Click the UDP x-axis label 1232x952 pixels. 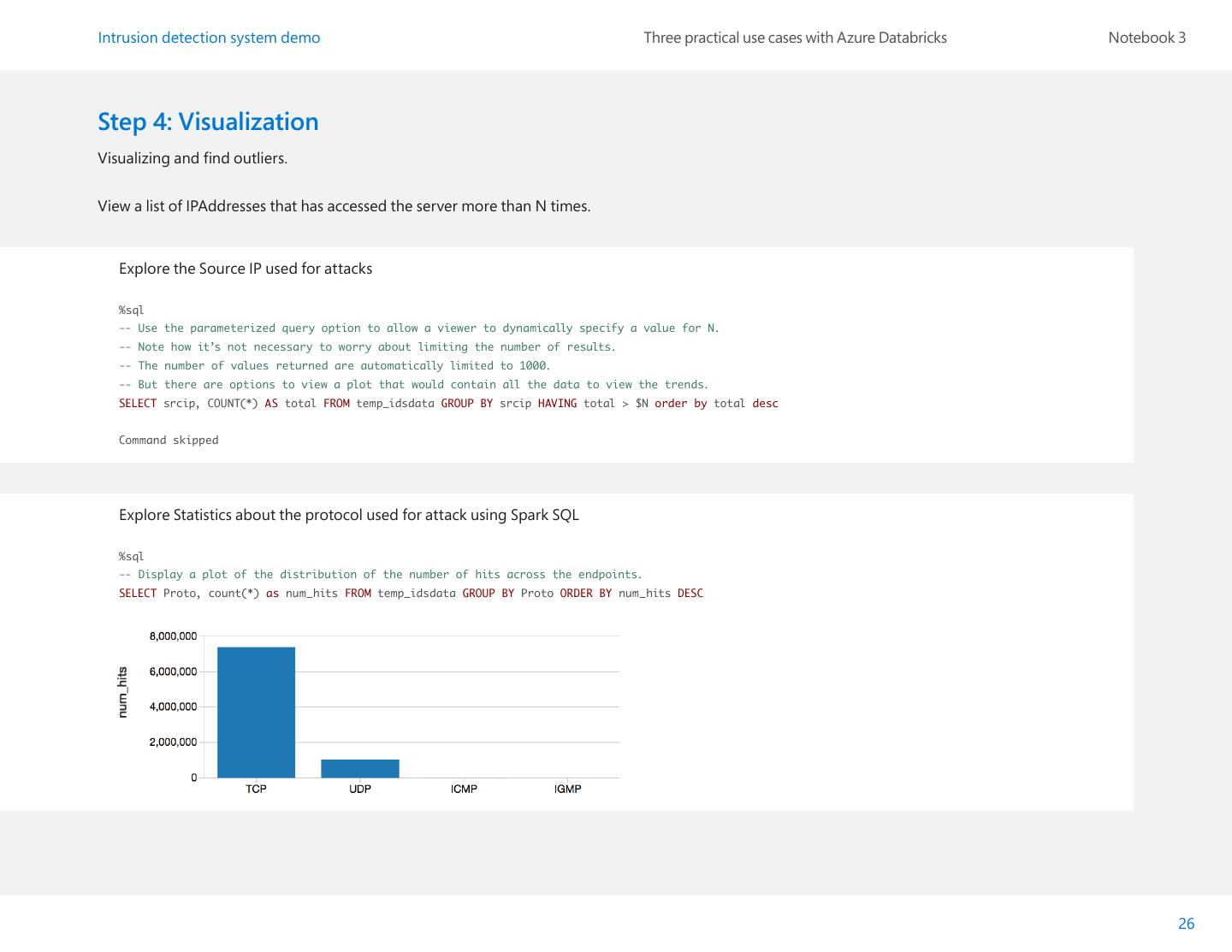coord(360,789)
